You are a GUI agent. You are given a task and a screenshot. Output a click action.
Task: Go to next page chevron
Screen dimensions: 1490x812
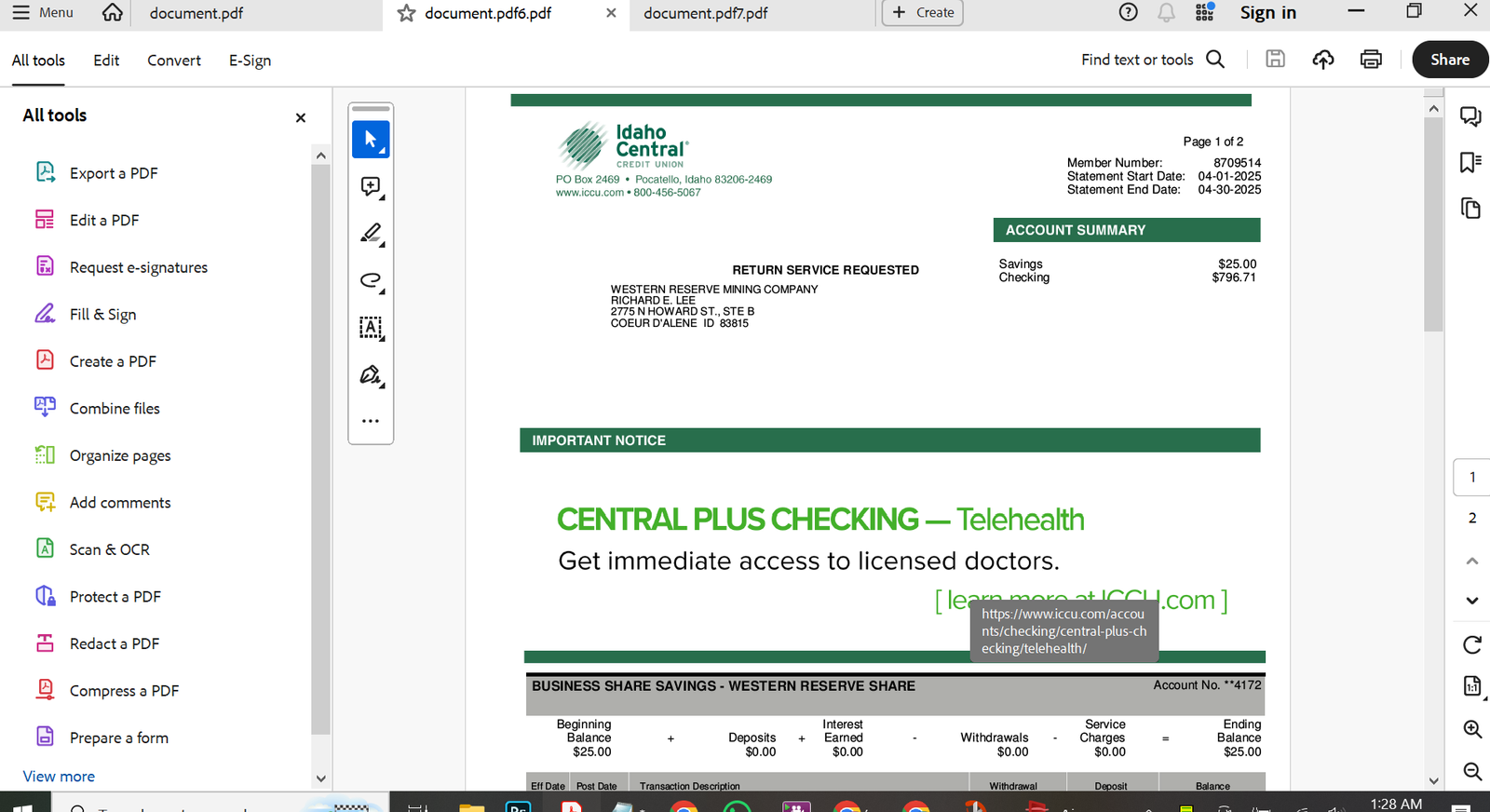(x=1472, y=601)
